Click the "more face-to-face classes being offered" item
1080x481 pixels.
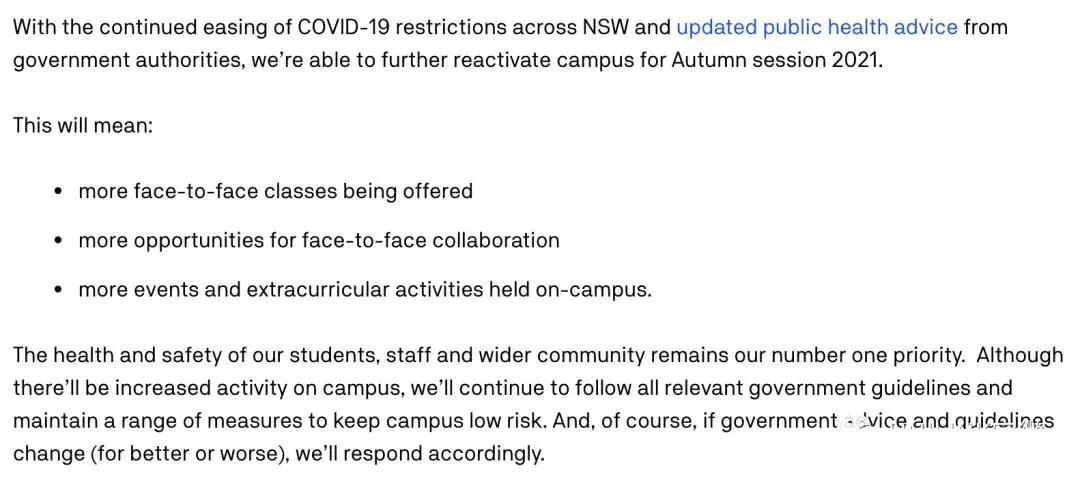click(275, 191)
